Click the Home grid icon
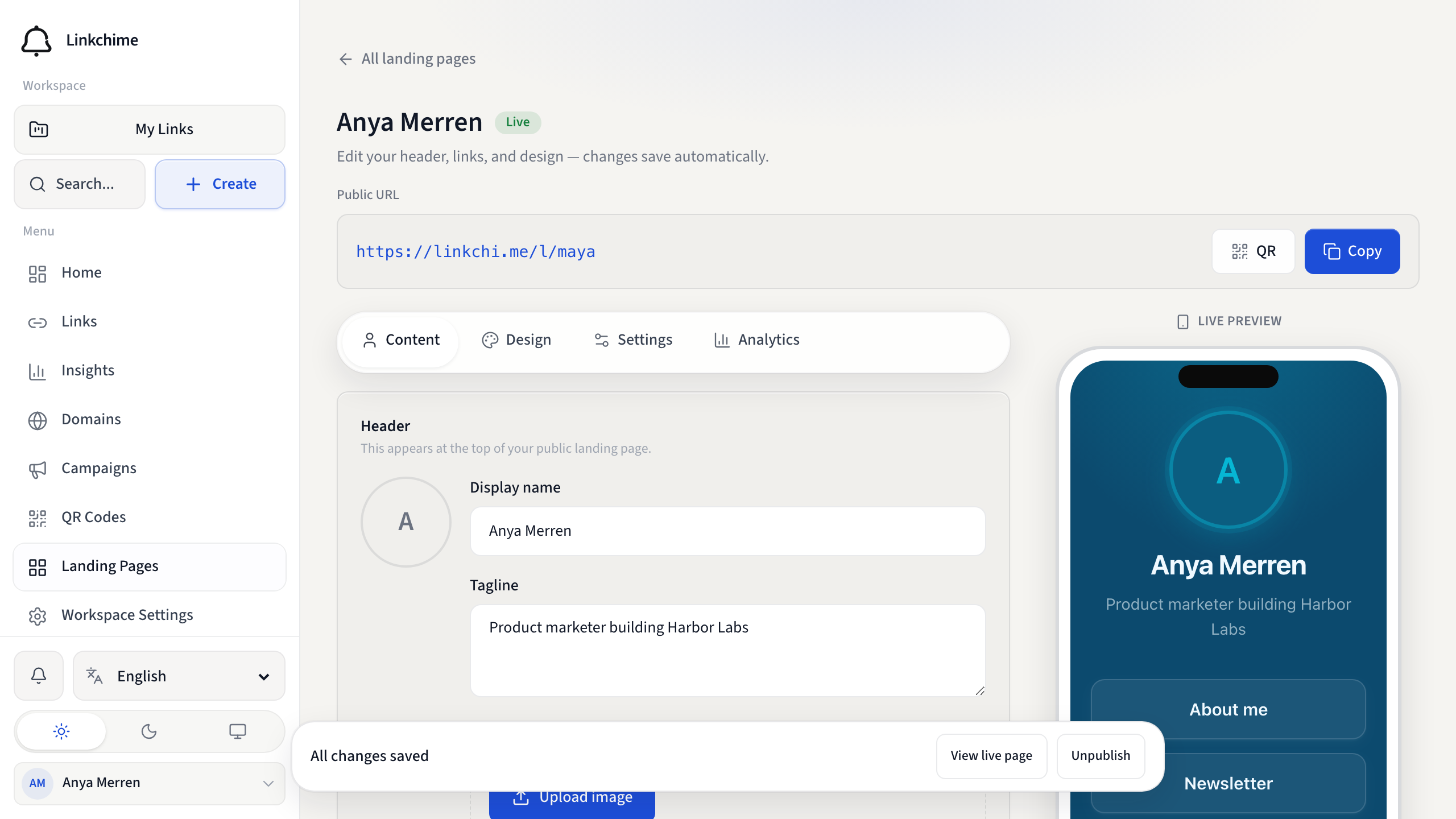 38,274
